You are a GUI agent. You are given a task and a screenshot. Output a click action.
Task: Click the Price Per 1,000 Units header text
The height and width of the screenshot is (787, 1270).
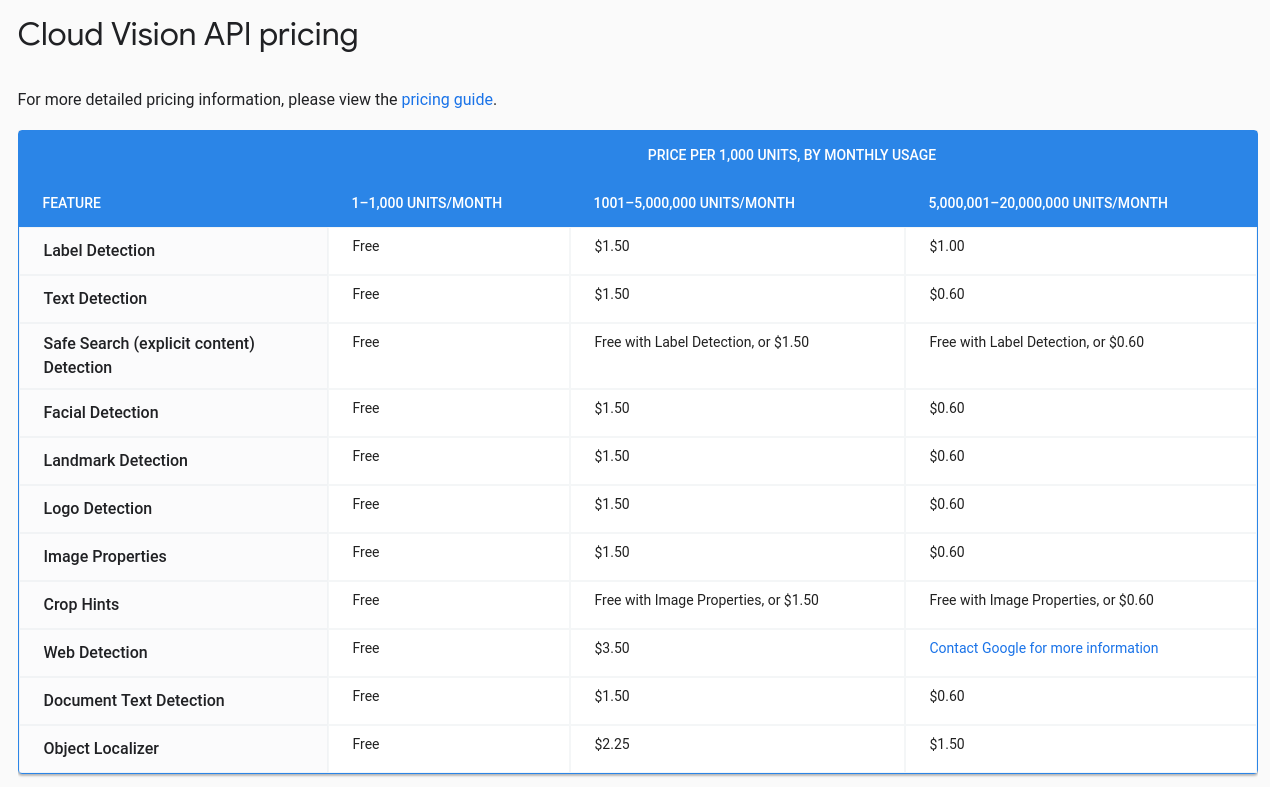[791, 155]
